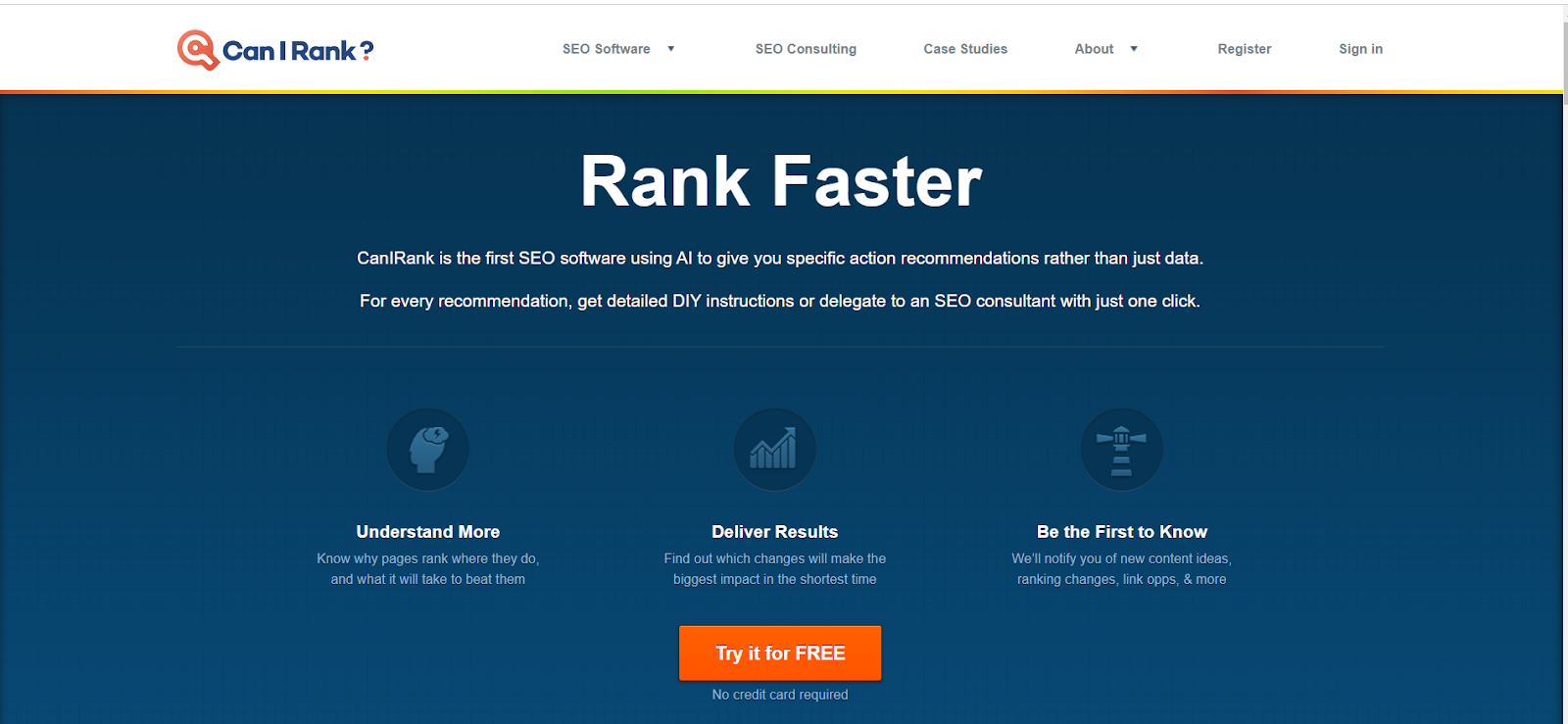Click text 'biggest impact in the shortest time'
The height and width of the screenshot is (724, 1568).
click(x=775, y=579)
